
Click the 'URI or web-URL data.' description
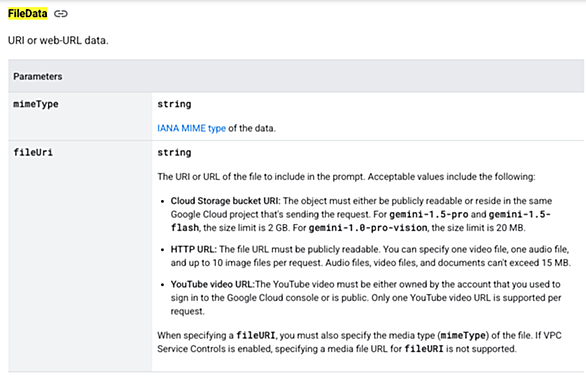[x=58, y=40]
